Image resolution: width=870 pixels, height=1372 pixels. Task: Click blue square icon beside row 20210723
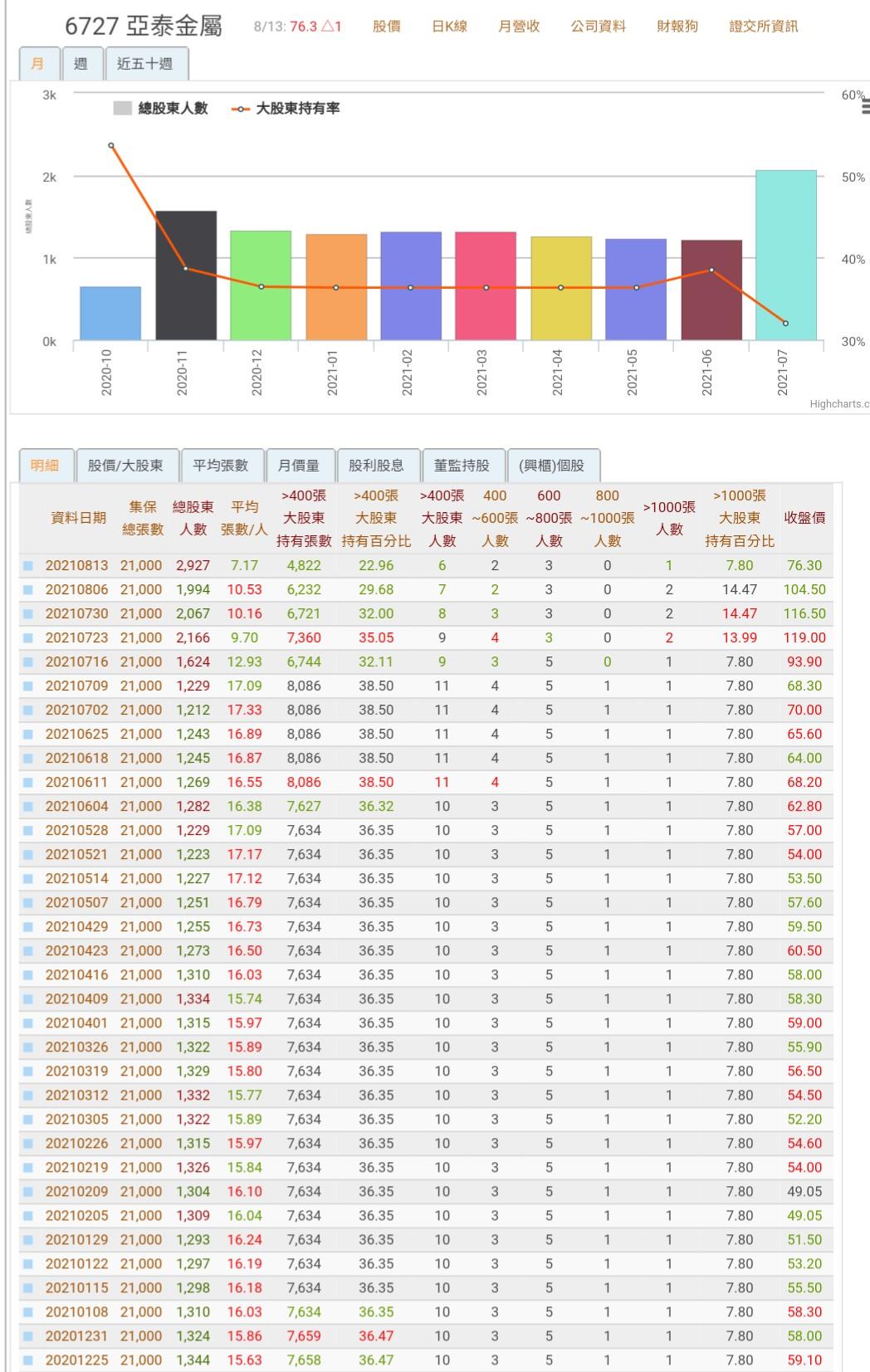pyautogui.click(x=28, y=638)
